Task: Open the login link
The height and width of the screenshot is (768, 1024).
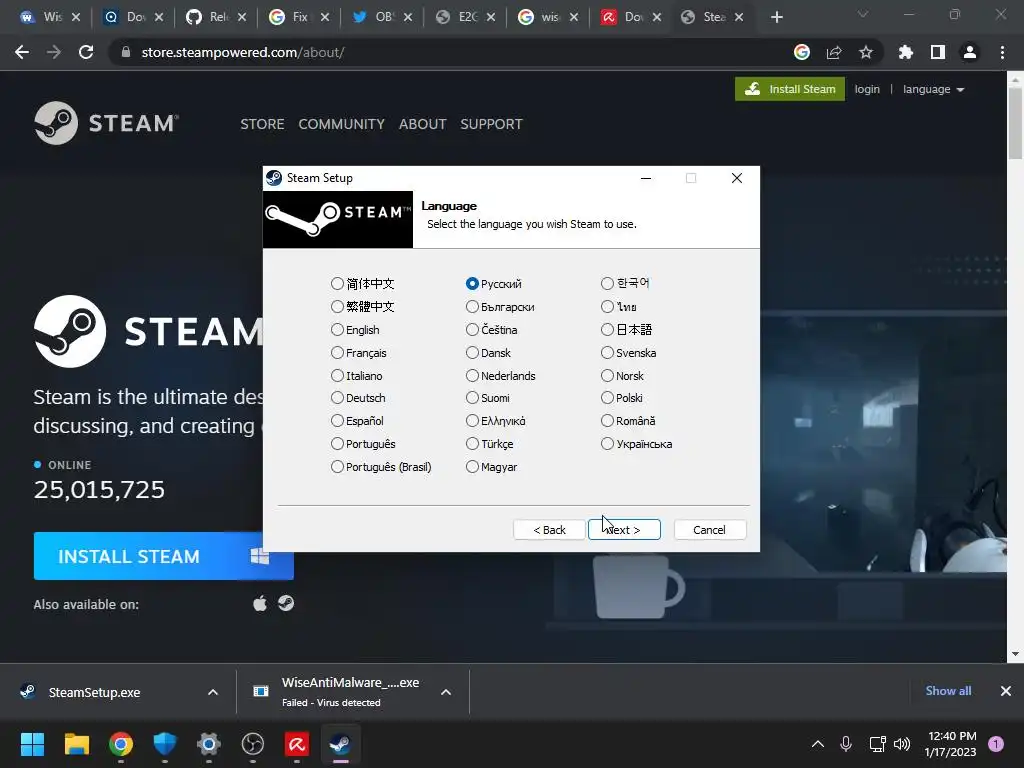Action: (x=867, y=89)
